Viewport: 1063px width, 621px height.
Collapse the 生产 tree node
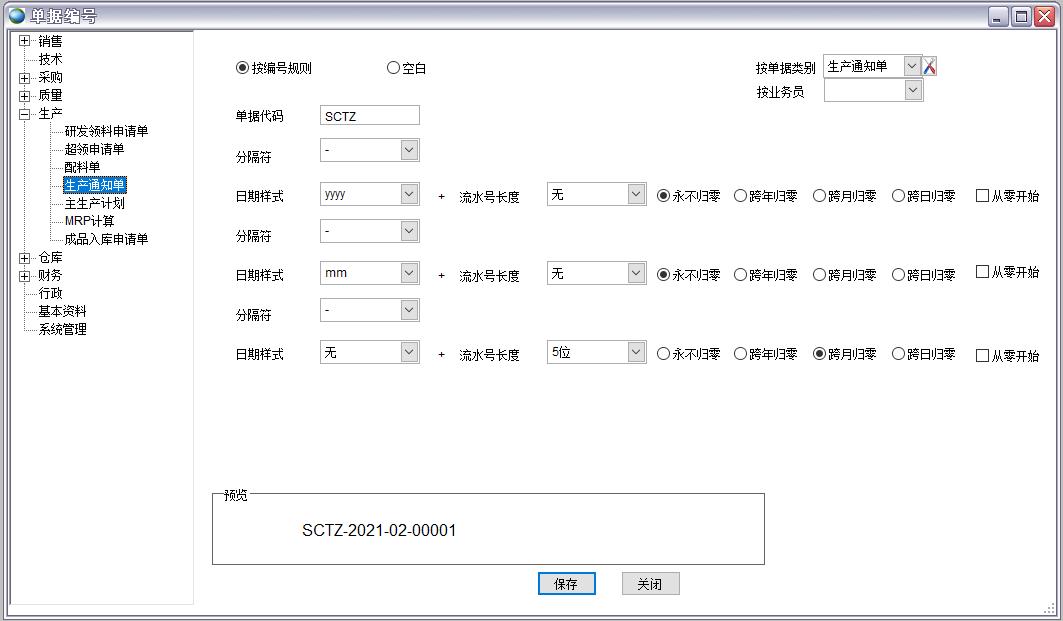point(22,113)
